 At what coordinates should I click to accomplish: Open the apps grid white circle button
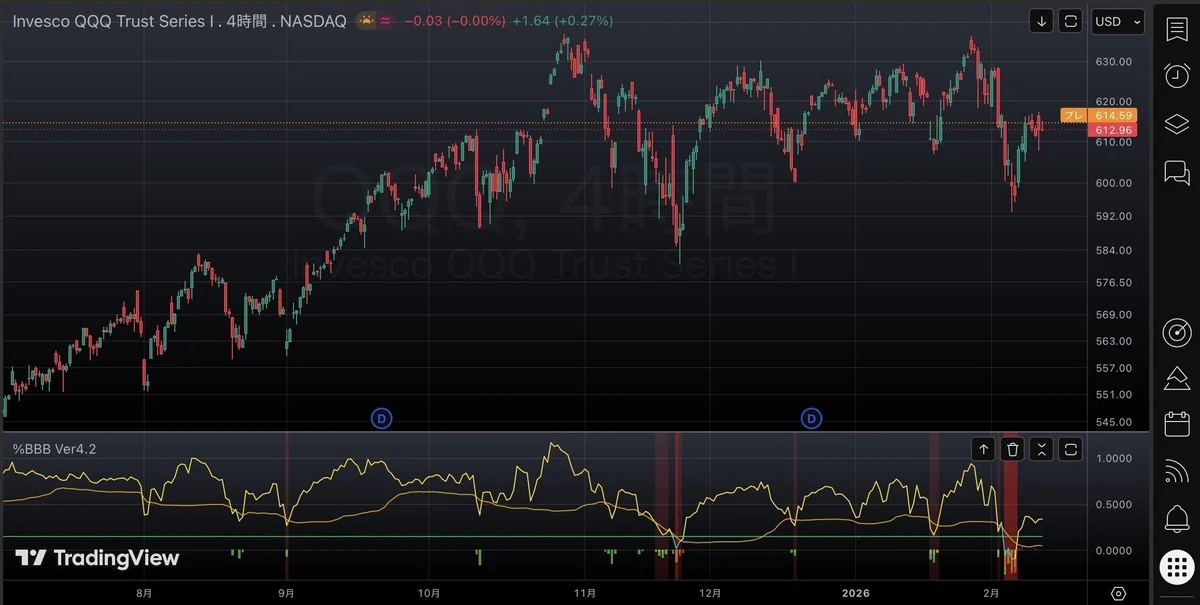coord(1176,567)
